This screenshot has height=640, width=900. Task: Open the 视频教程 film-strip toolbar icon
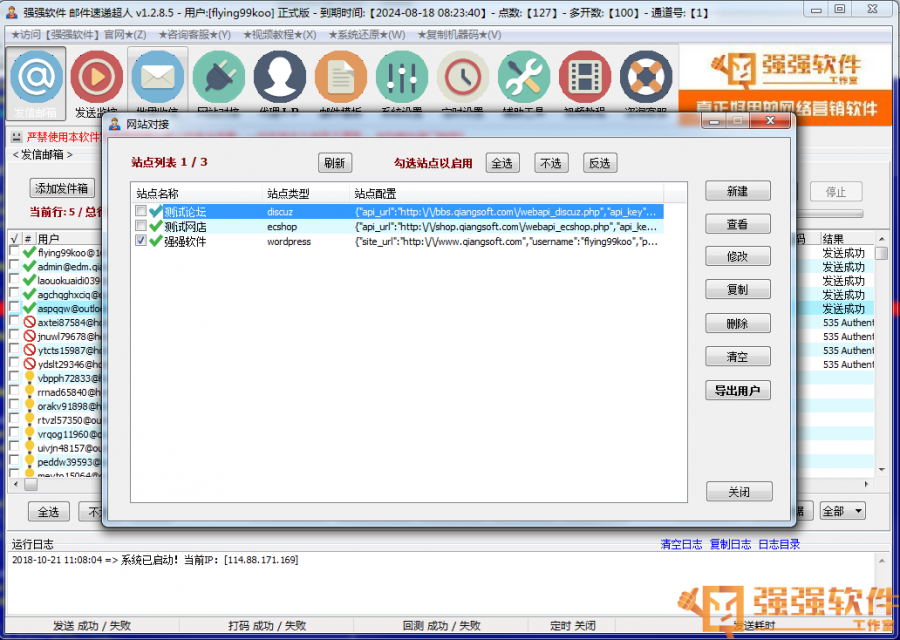coord(585,77)
